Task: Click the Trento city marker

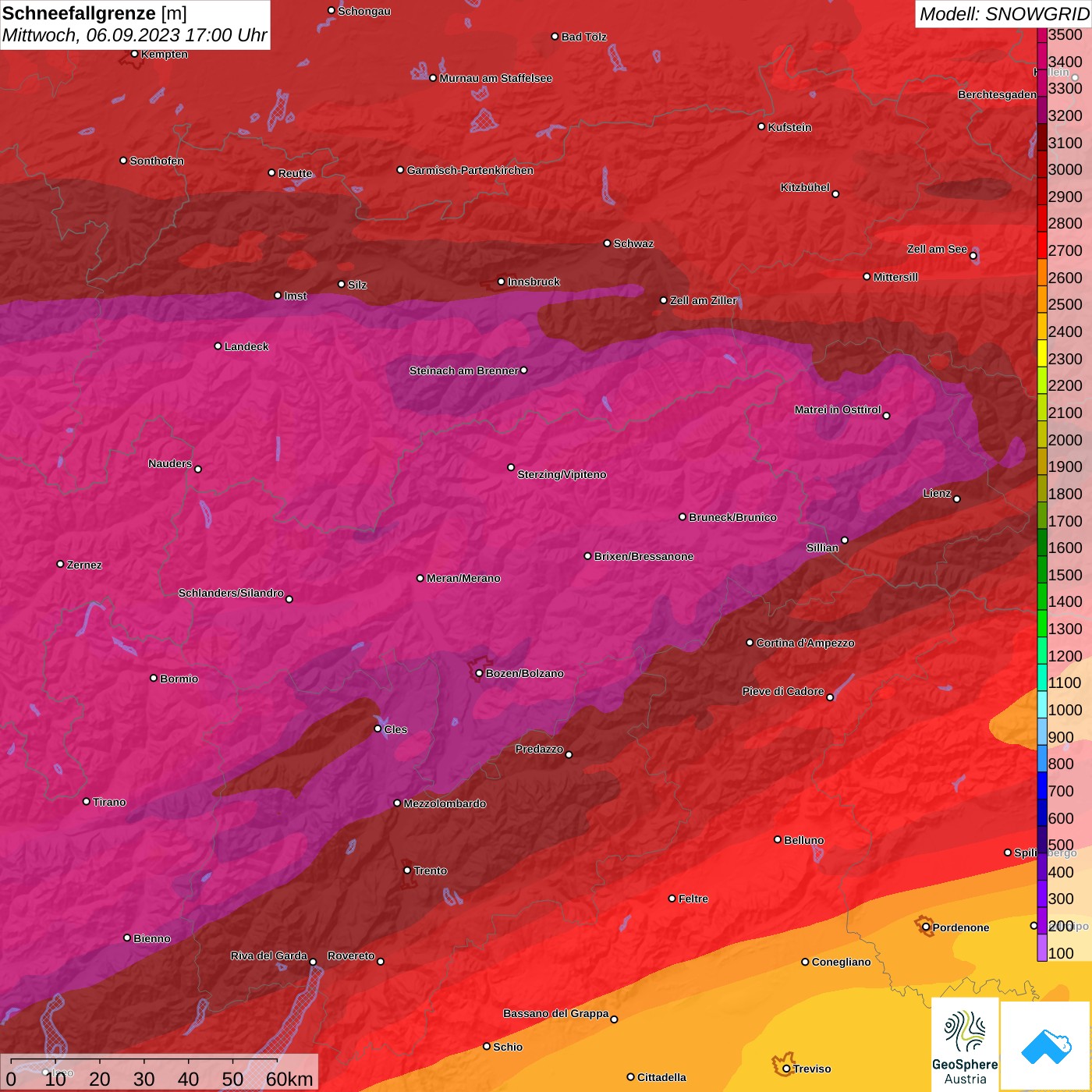Action: pyautogui.click(x=407, y=870)
